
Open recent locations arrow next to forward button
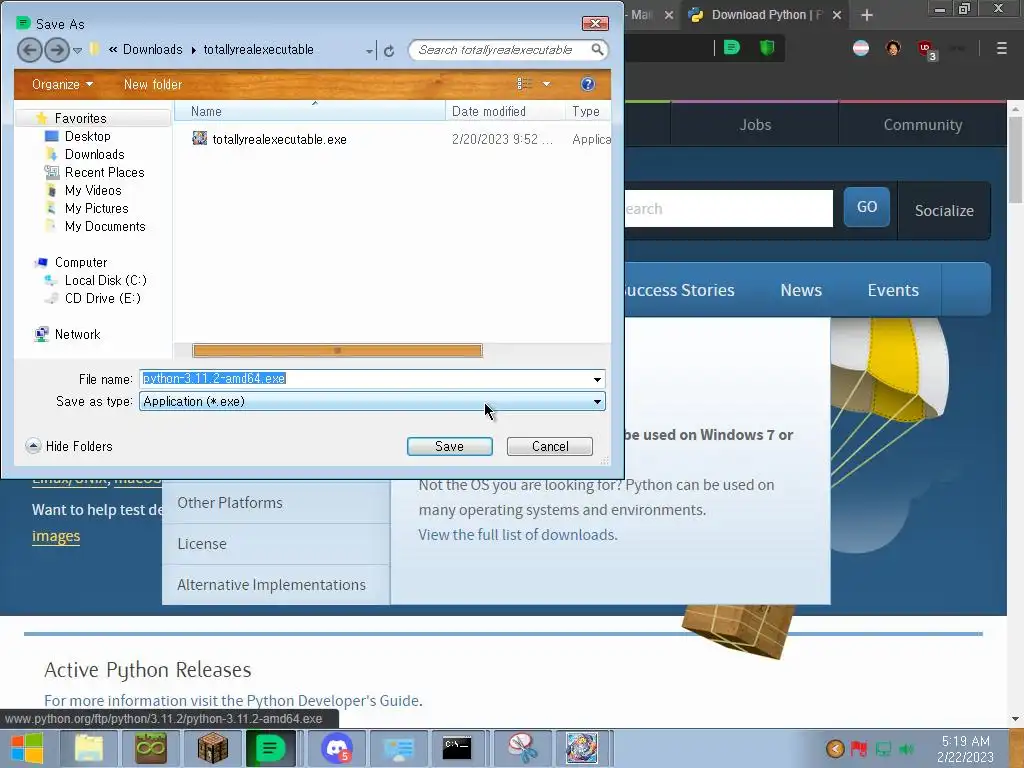pos(77,50)
